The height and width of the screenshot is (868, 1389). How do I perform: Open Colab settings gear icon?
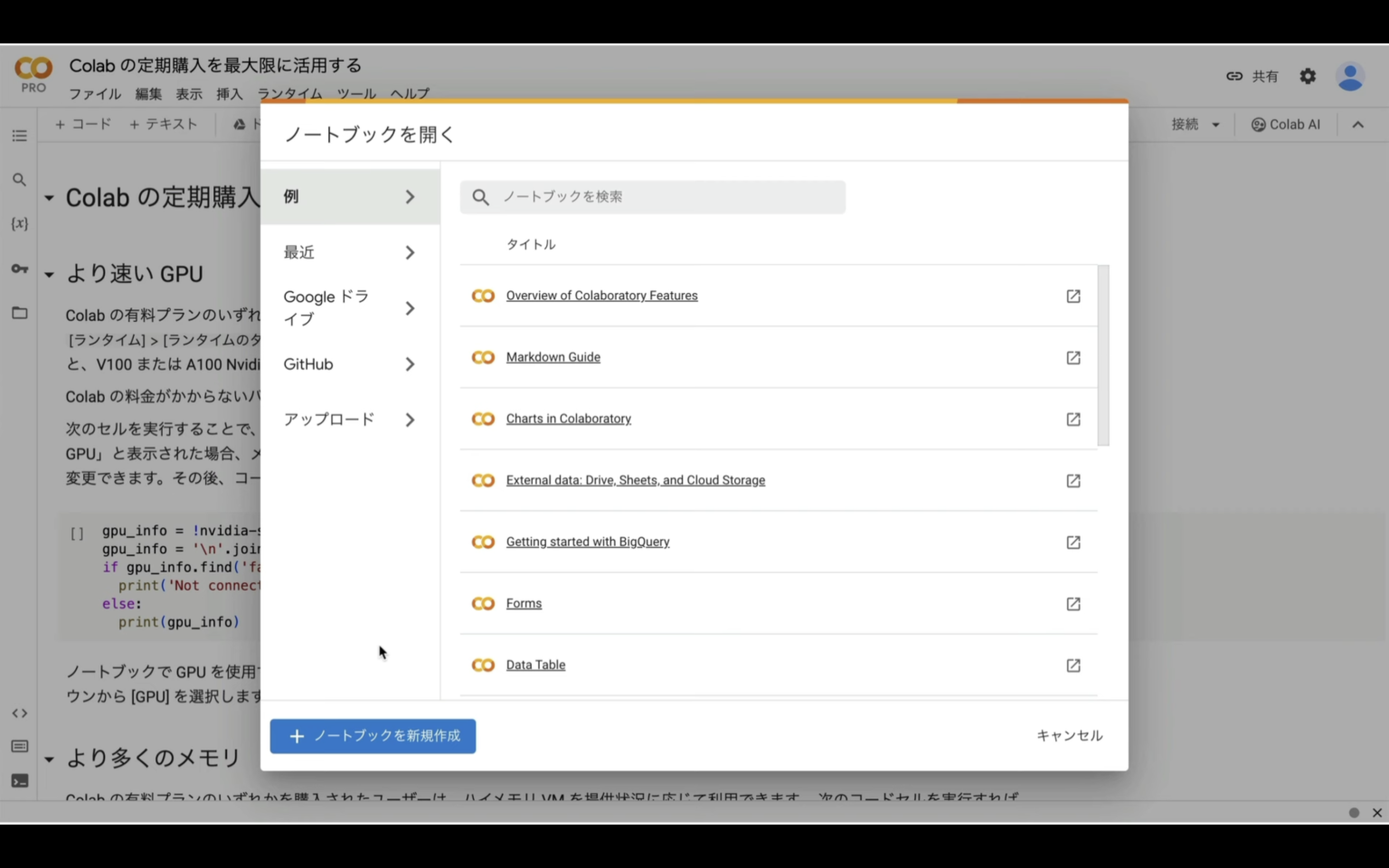click(x=1307, y=76)
